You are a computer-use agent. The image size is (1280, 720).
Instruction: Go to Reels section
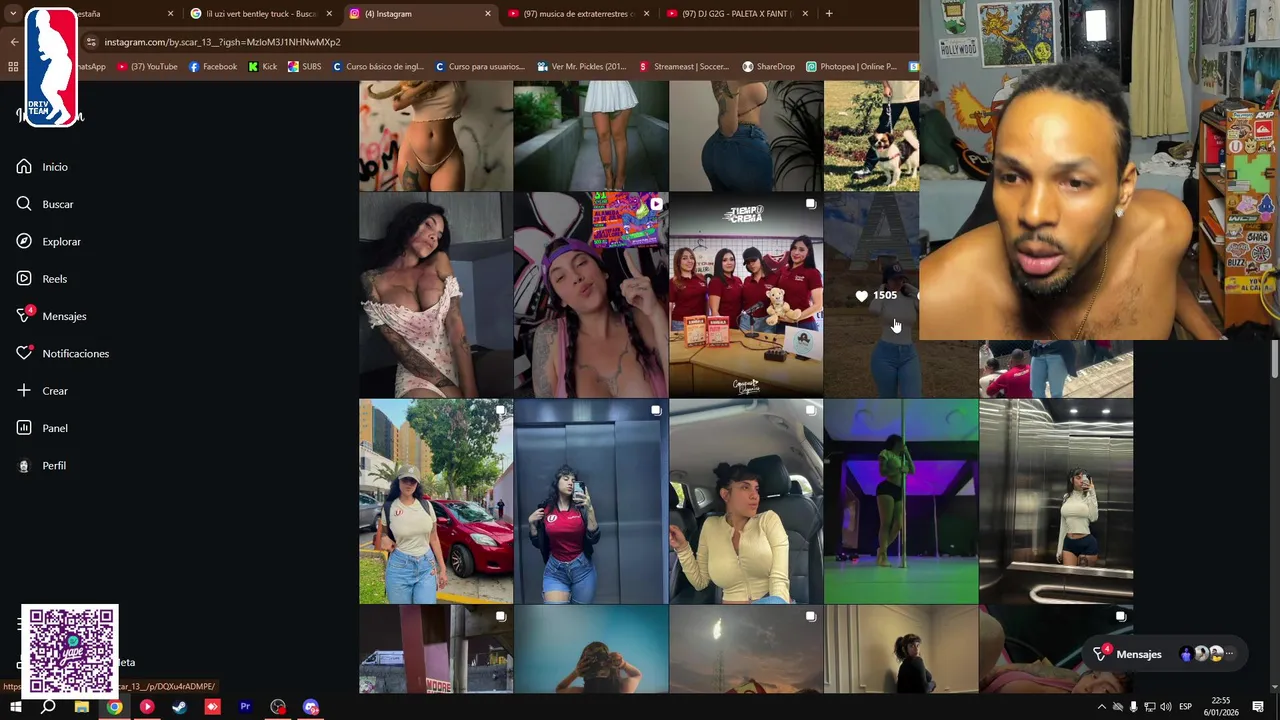click(x=41, y=279)
